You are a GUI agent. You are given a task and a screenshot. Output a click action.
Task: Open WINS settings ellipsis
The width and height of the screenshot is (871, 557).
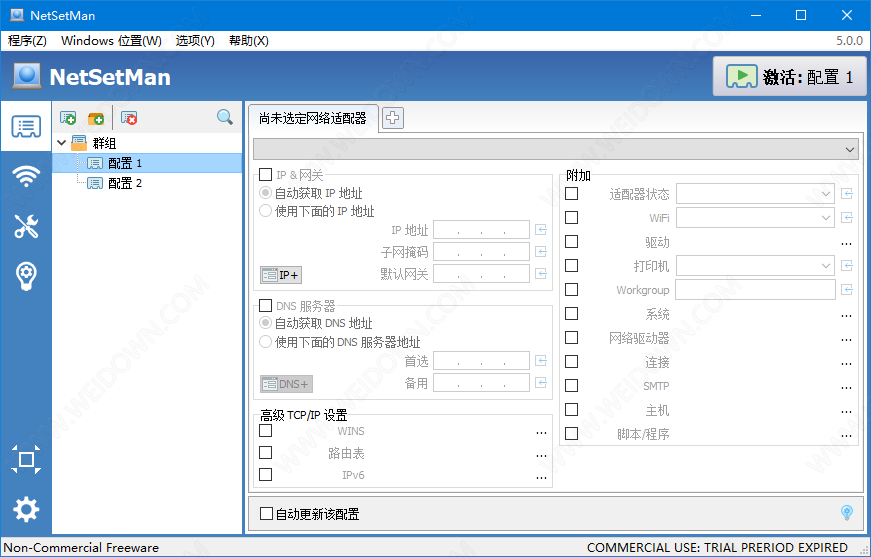coord(541,433)
